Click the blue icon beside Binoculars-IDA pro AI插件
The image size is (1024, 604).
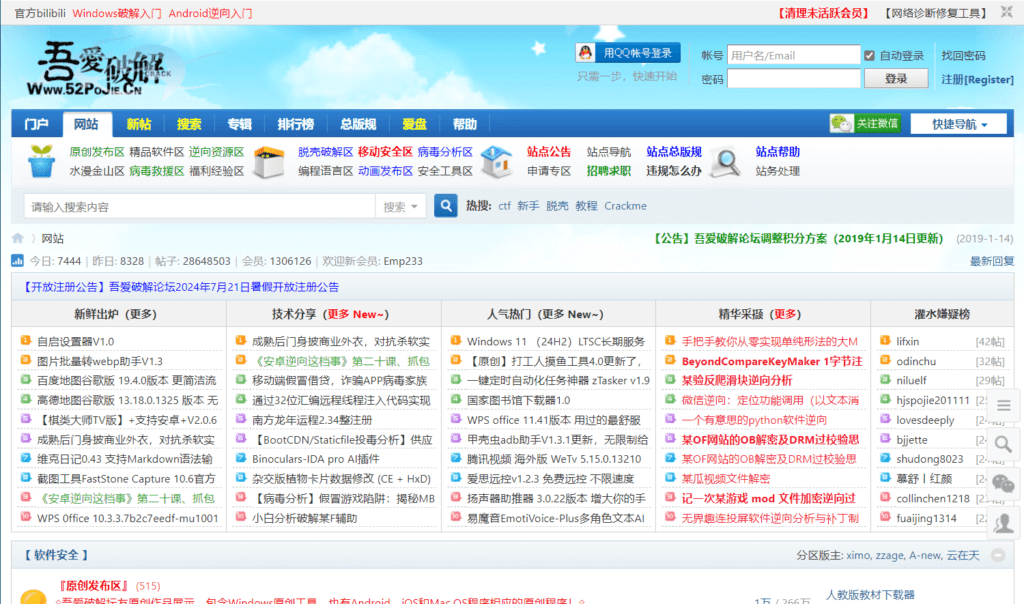coord(241,458)
